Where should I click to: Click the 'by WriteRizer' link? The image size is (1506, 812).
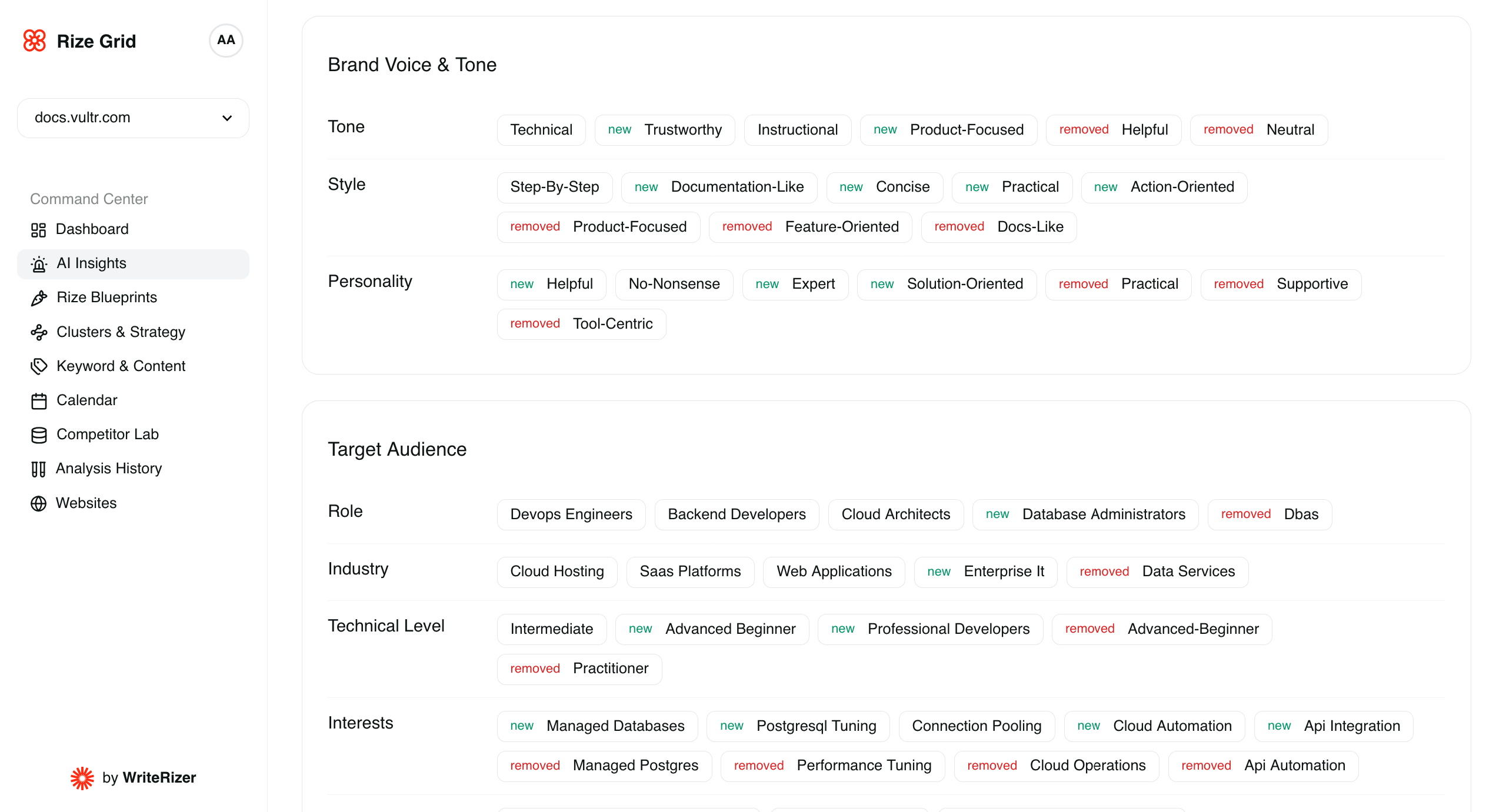click(x=149, y=777)
